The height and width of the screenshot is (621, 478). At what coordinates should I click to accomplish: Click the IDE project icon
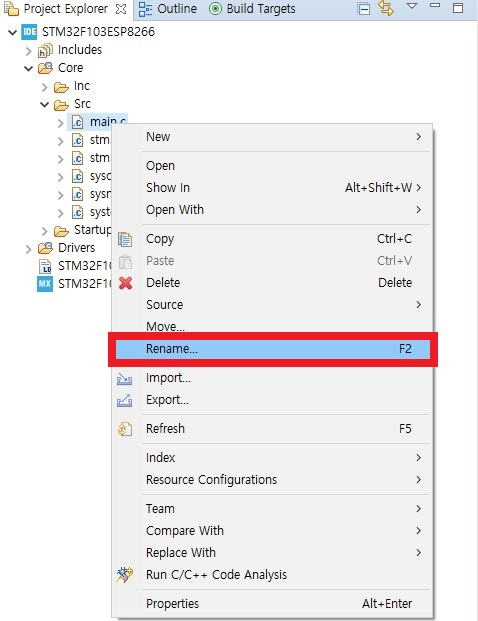coord(29,32)
